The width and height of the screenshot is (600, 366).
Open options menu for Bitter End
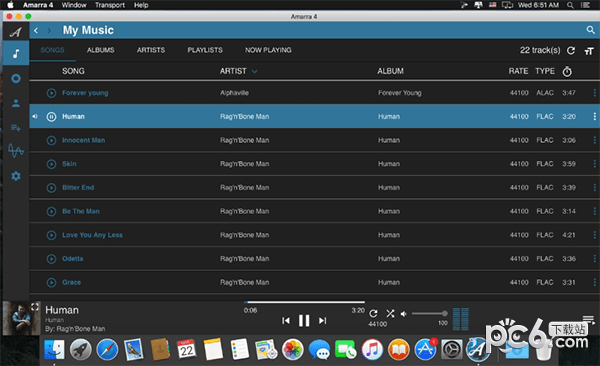(x=594, y=188)
